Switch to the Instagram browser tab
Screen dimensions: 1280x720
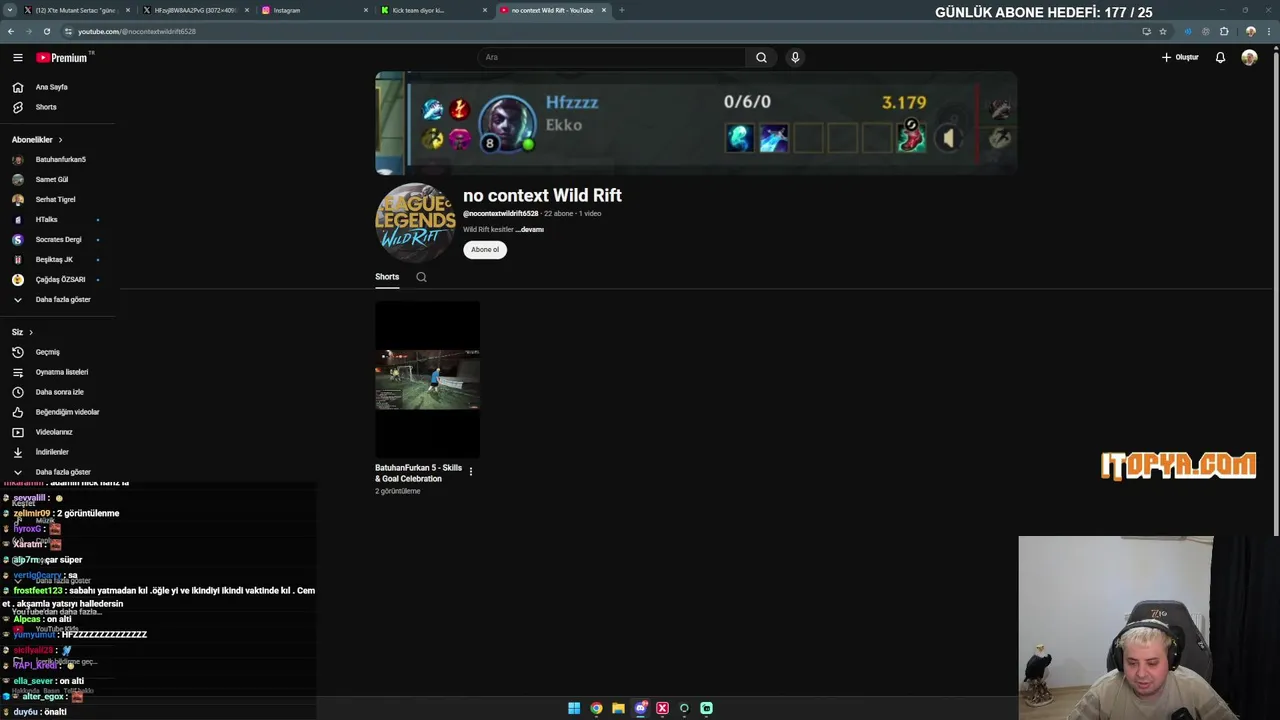click(314, 10)
